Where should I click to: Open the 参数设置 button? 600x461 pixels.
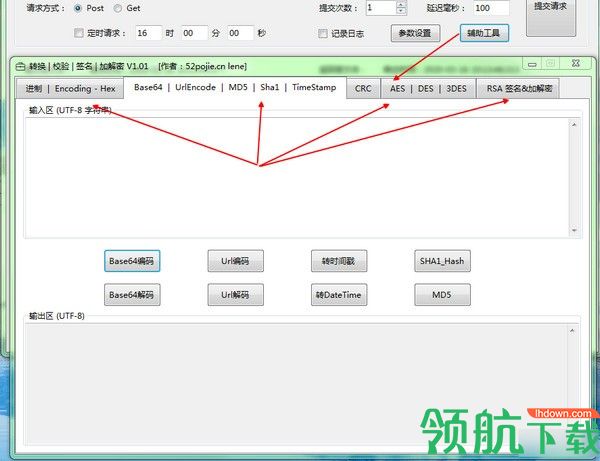[415, 33]
